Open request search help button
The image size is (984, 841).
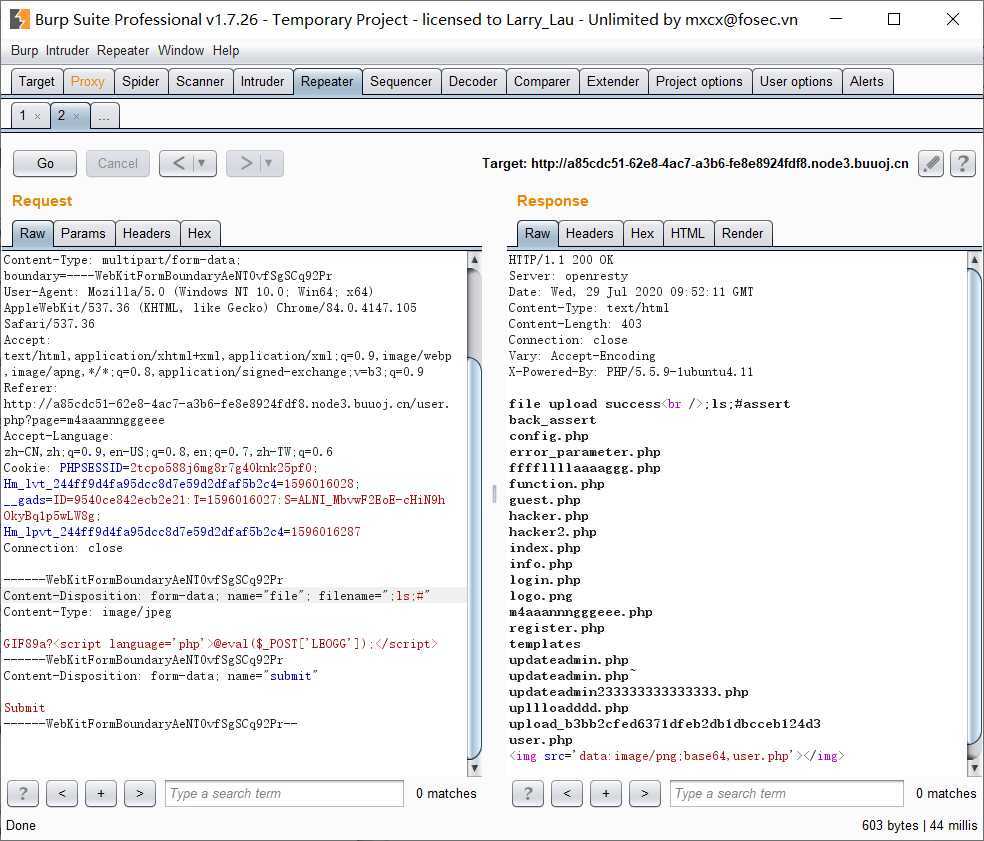pyautogui.click(x=23, y=793)
